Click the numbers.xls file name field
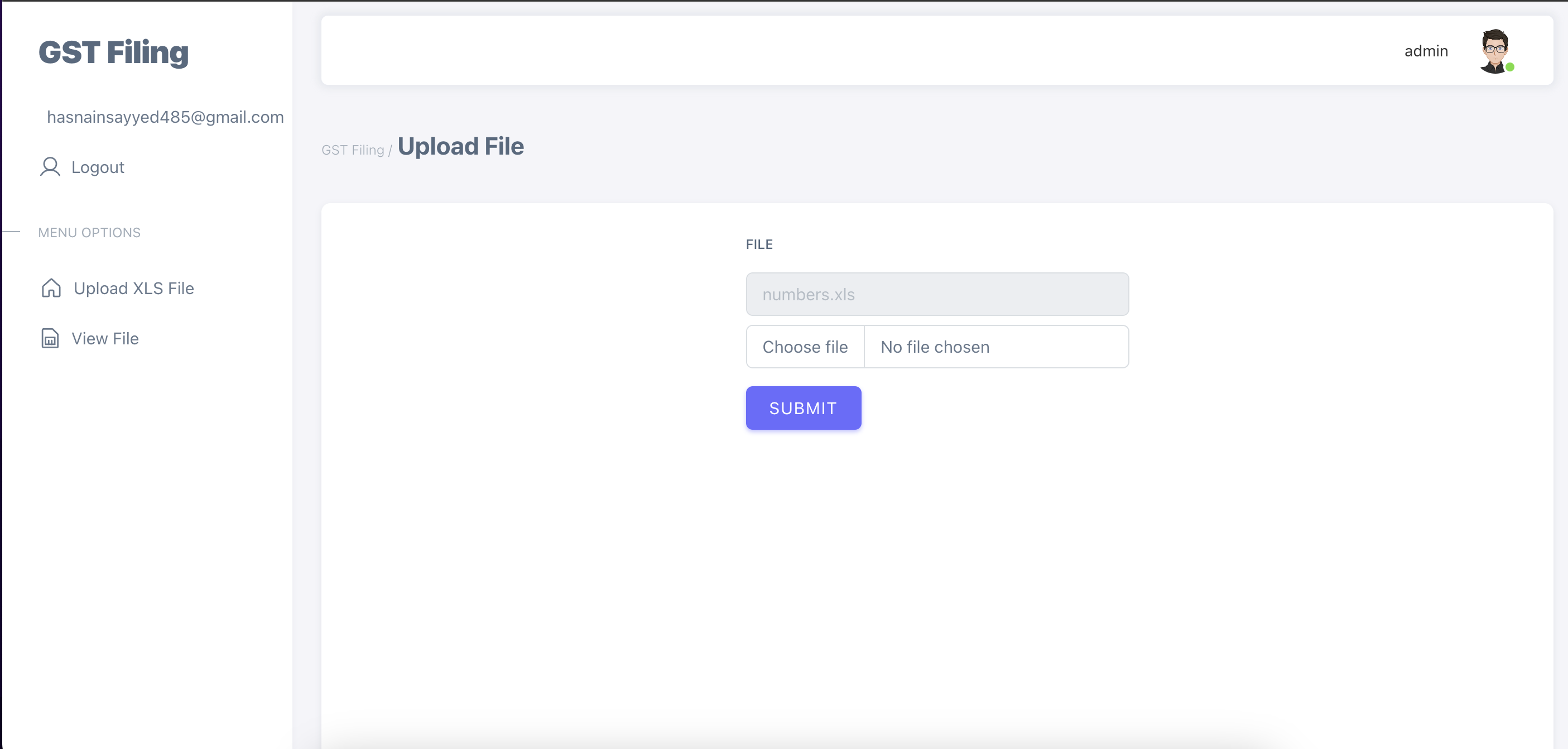Screen dimensions: 1568x749 click(937, 294)
